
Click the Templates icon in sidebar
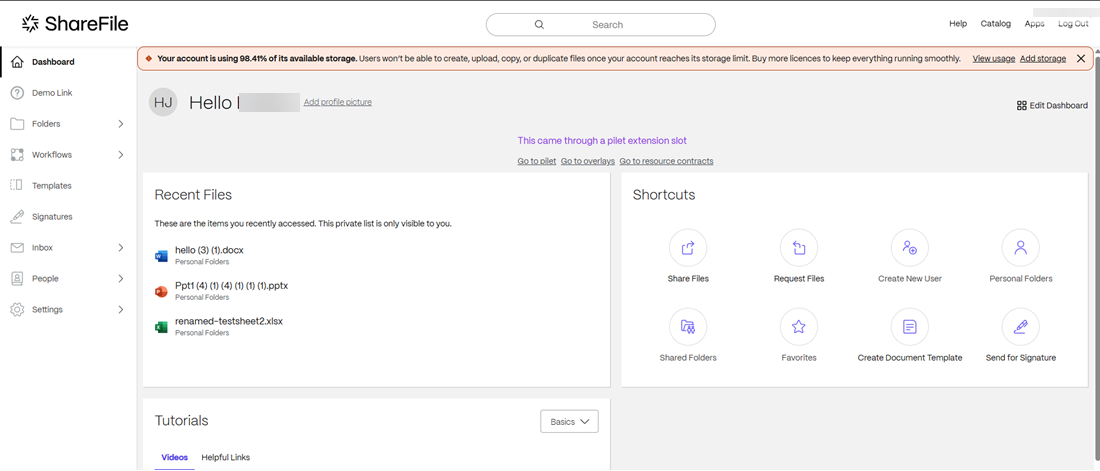(18, 185)
